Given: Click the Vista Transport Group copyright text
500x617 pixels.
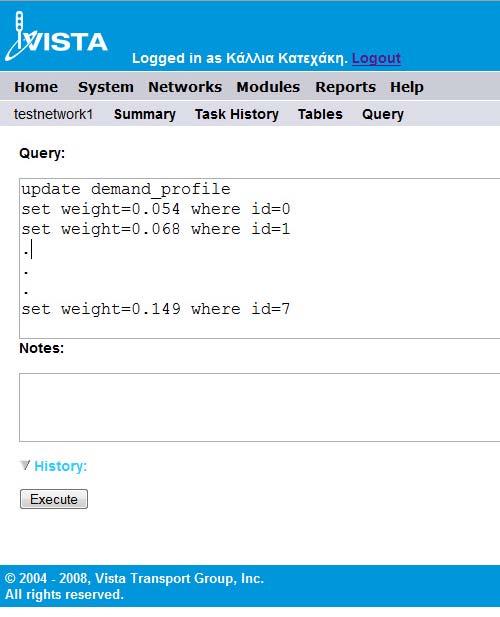Looking at the screenshot, I should 134,586.
